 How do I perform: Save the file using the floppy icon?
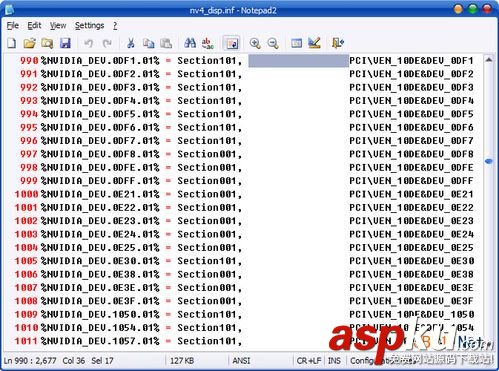pyautogui.click(x=65, y=43)
